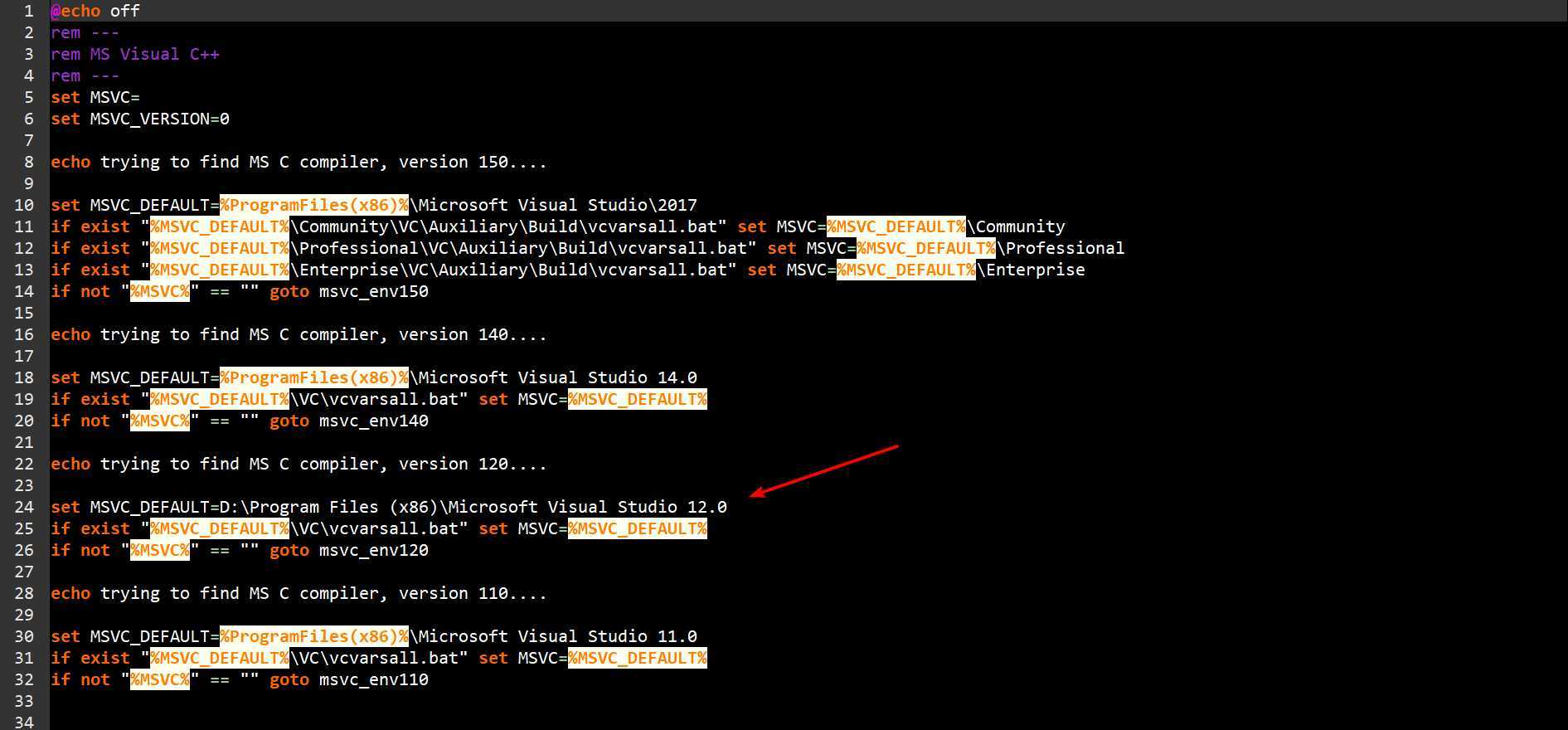Screen dimensions: 1568x730
Task: Click 'Microsoft Visual Studio 12.0' text
Action: tap(588, 507)
